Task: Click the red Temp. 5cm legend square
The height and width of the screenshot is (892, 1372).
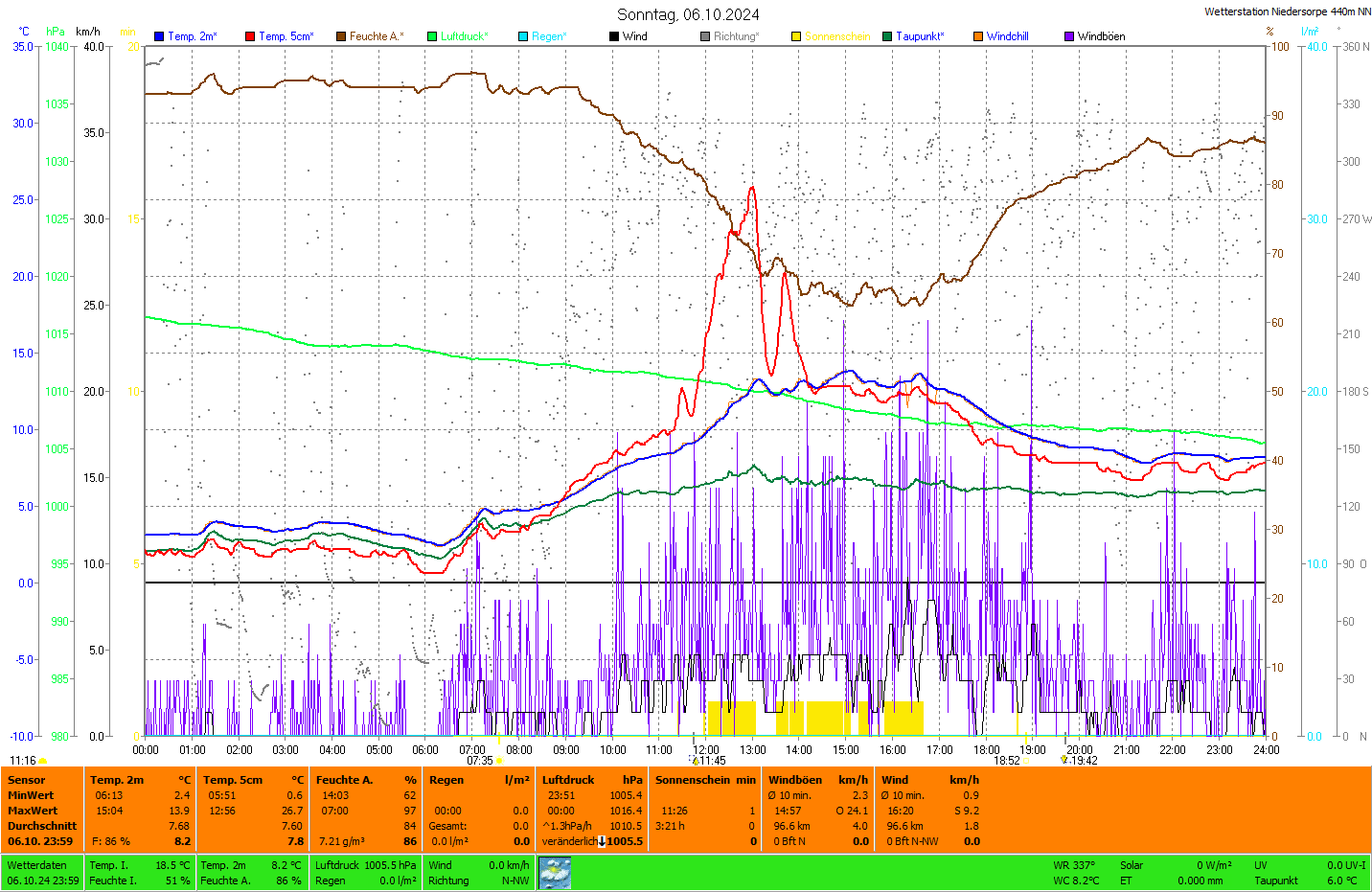Action: (250, 36)
